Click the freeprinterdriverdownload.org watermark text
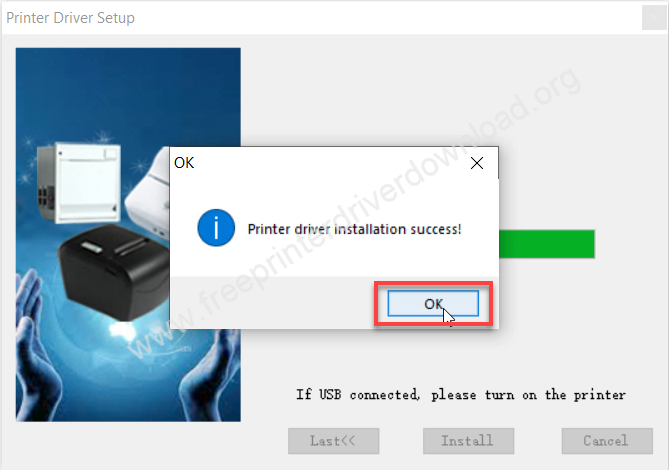Image resolution: width=669 pixels, height=470 pixels. click(x=354, y=213)
